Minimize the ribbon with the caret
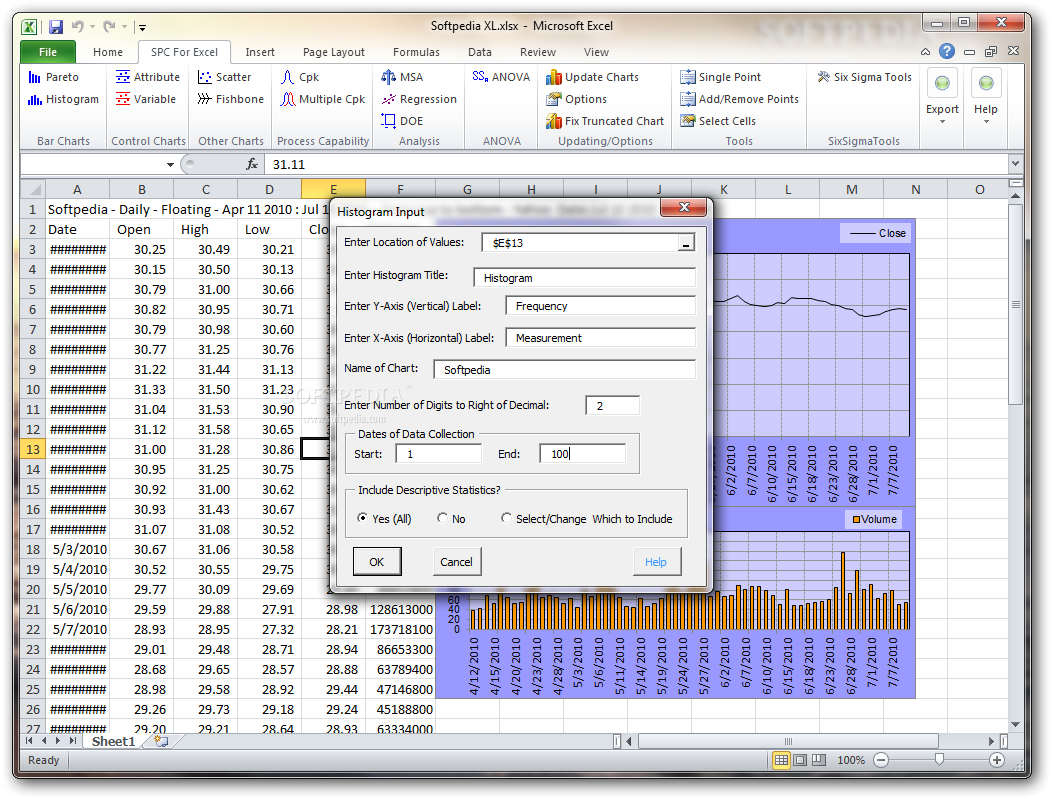 tap(925, 52)
